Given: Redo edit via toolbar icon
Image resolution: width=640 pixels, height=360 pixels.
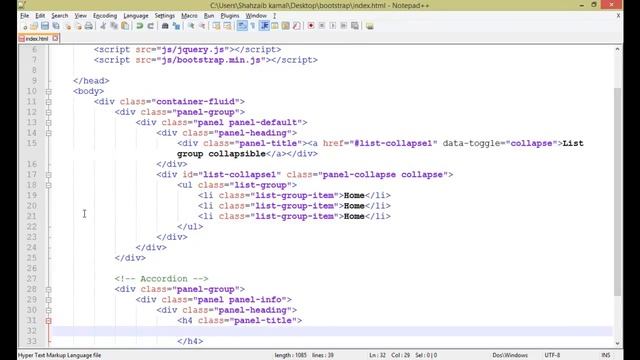Looking at the screenshot, I should pos(151,26).
